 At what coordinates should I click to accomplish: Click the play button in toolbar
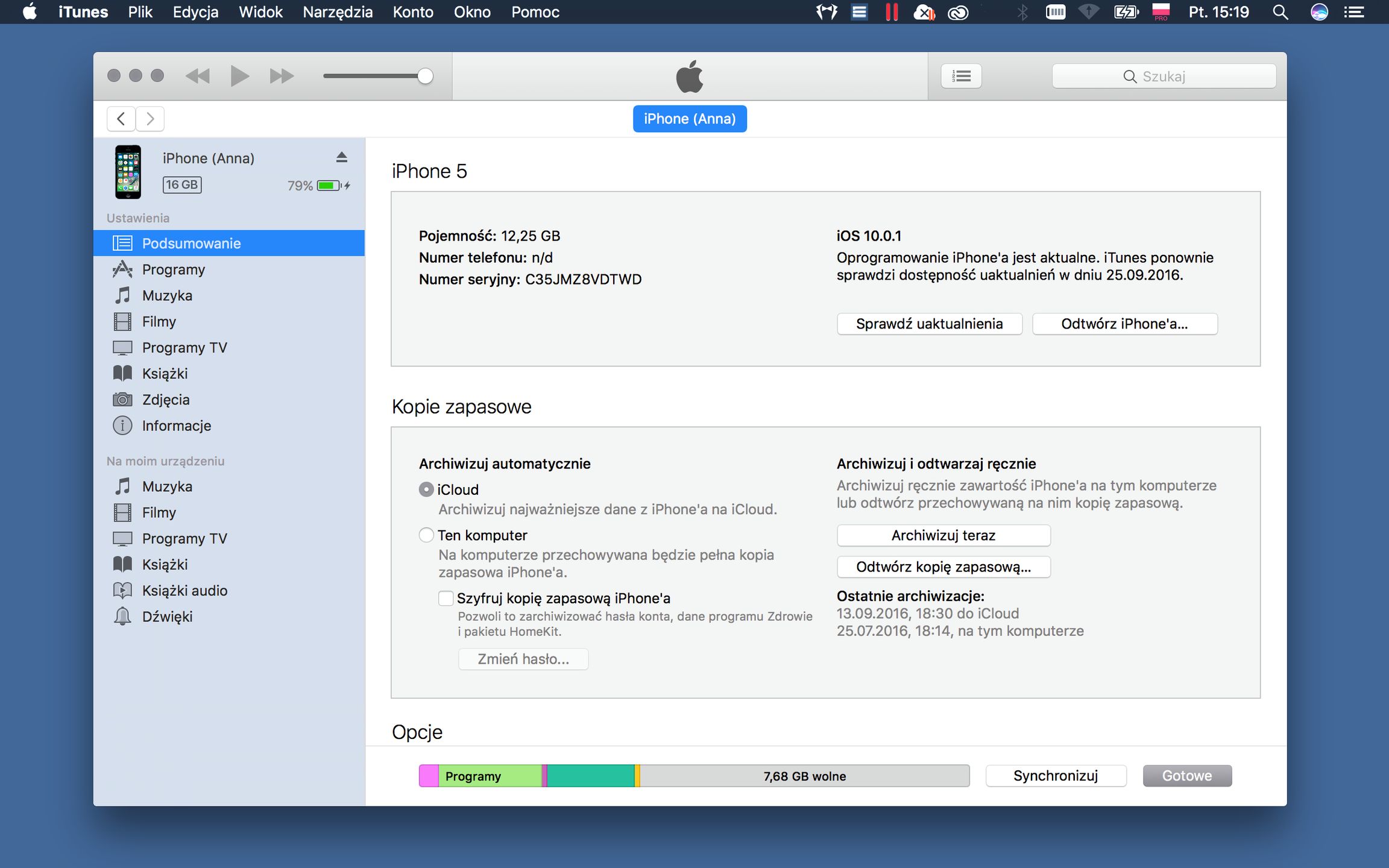point(239,76)
